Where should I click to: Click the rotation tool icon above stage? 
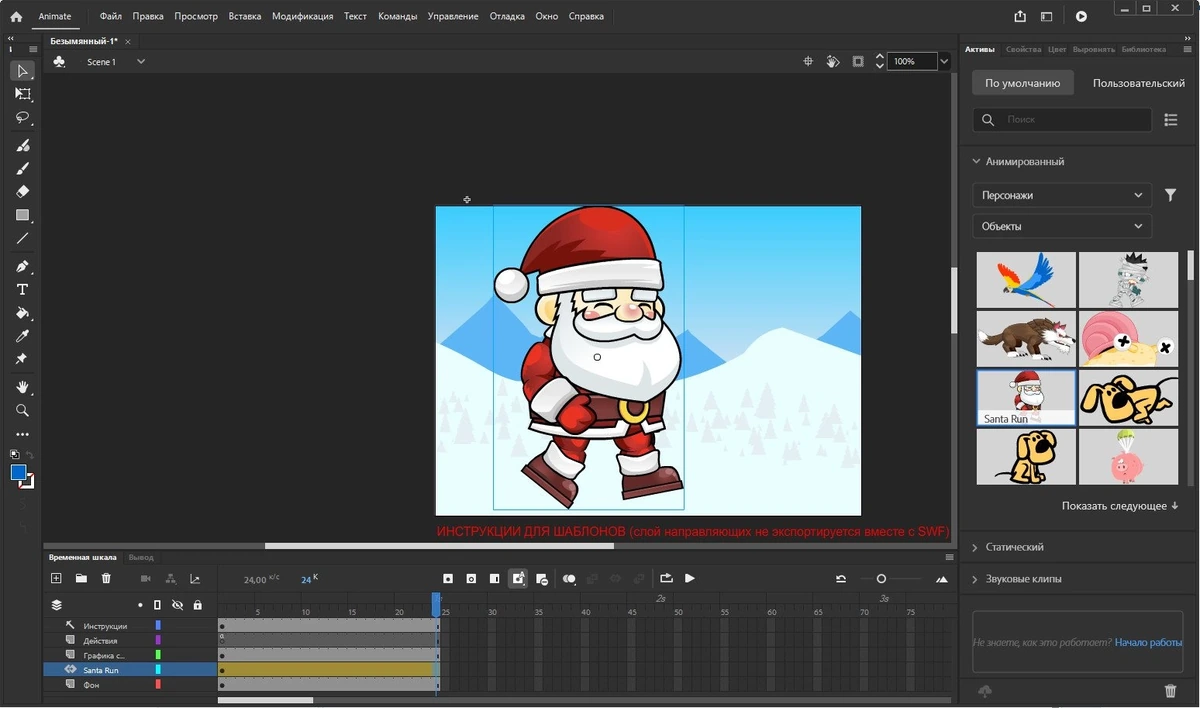coord(833,61)
